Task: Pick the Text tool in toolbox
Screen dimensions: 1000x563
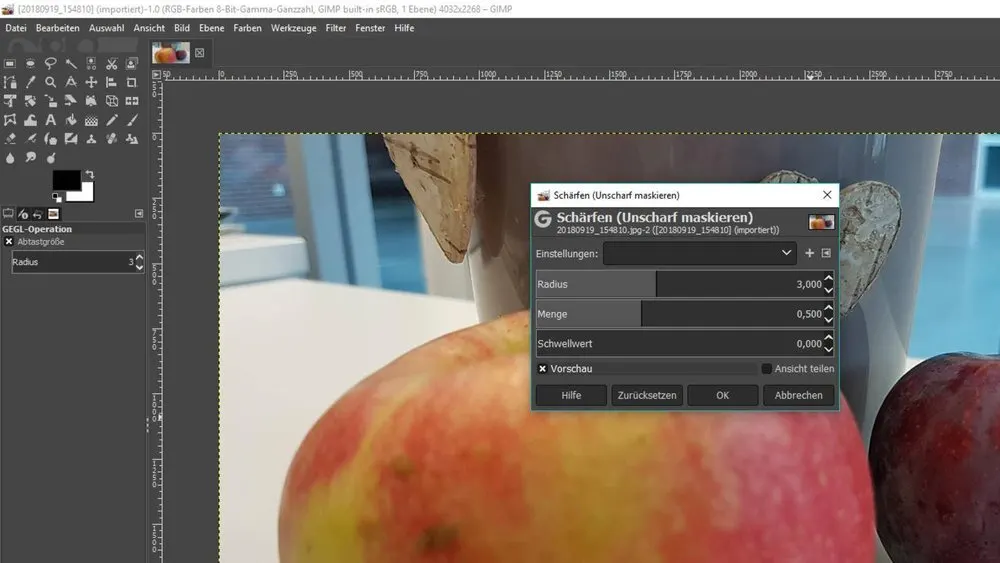Action: [50, 120]
